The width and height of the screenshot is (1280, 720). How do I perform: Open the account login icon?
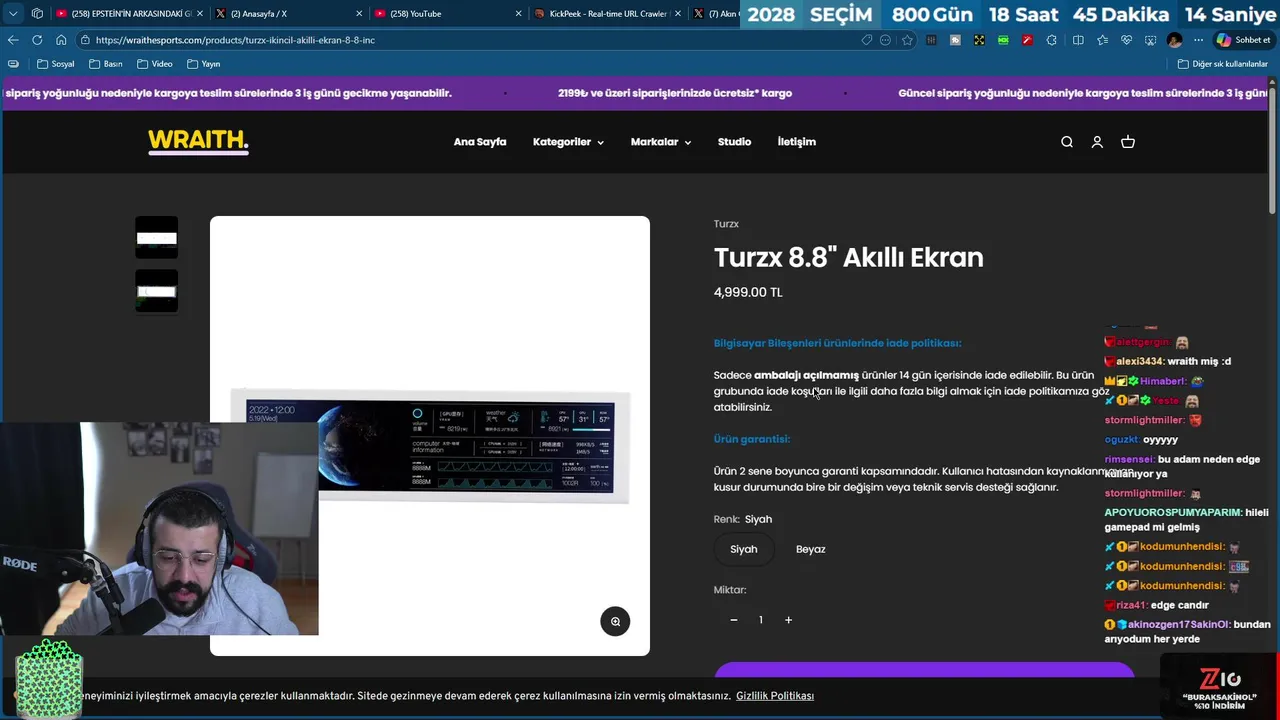click(1097, 142)
